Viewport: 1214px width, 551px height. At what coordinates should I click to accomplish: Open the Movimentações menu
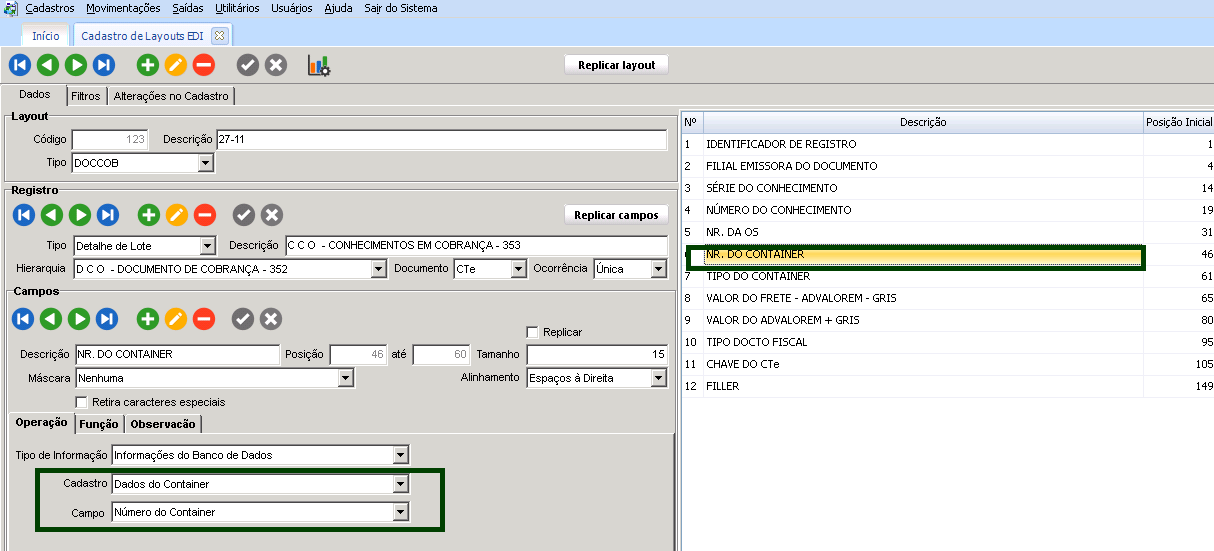coord(123,8)
